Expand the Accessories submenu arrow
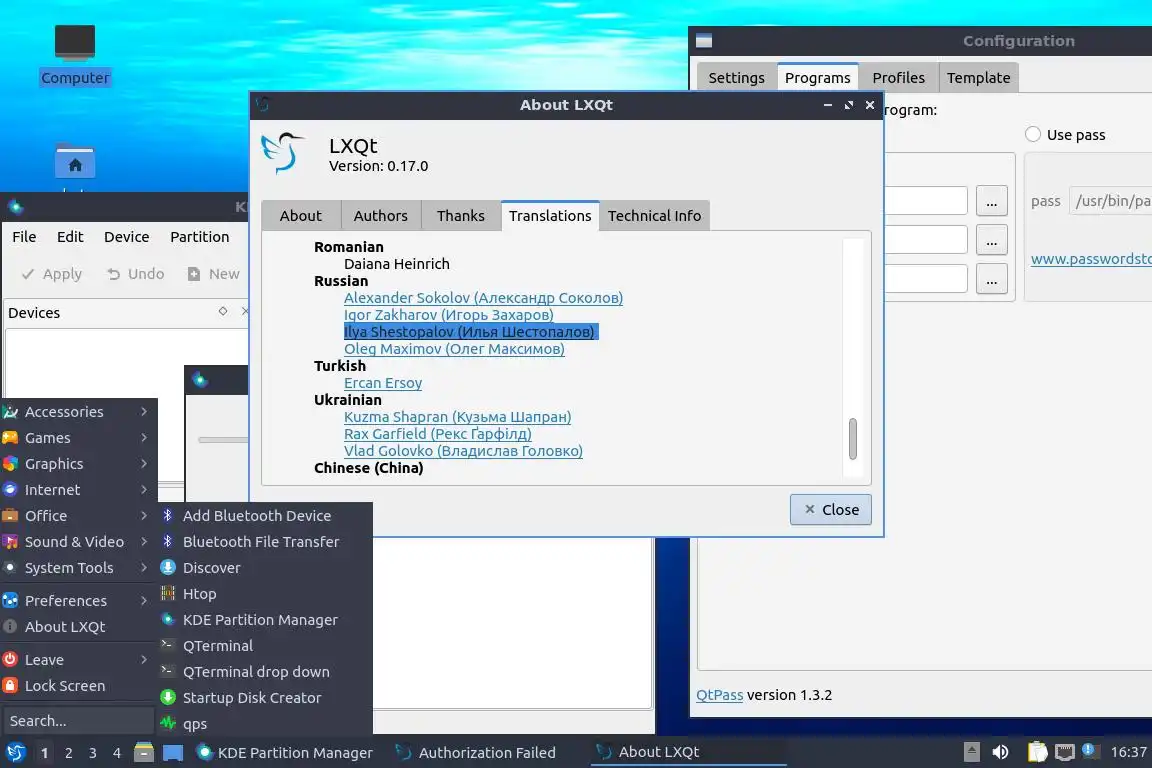 (x=144, y=412)
